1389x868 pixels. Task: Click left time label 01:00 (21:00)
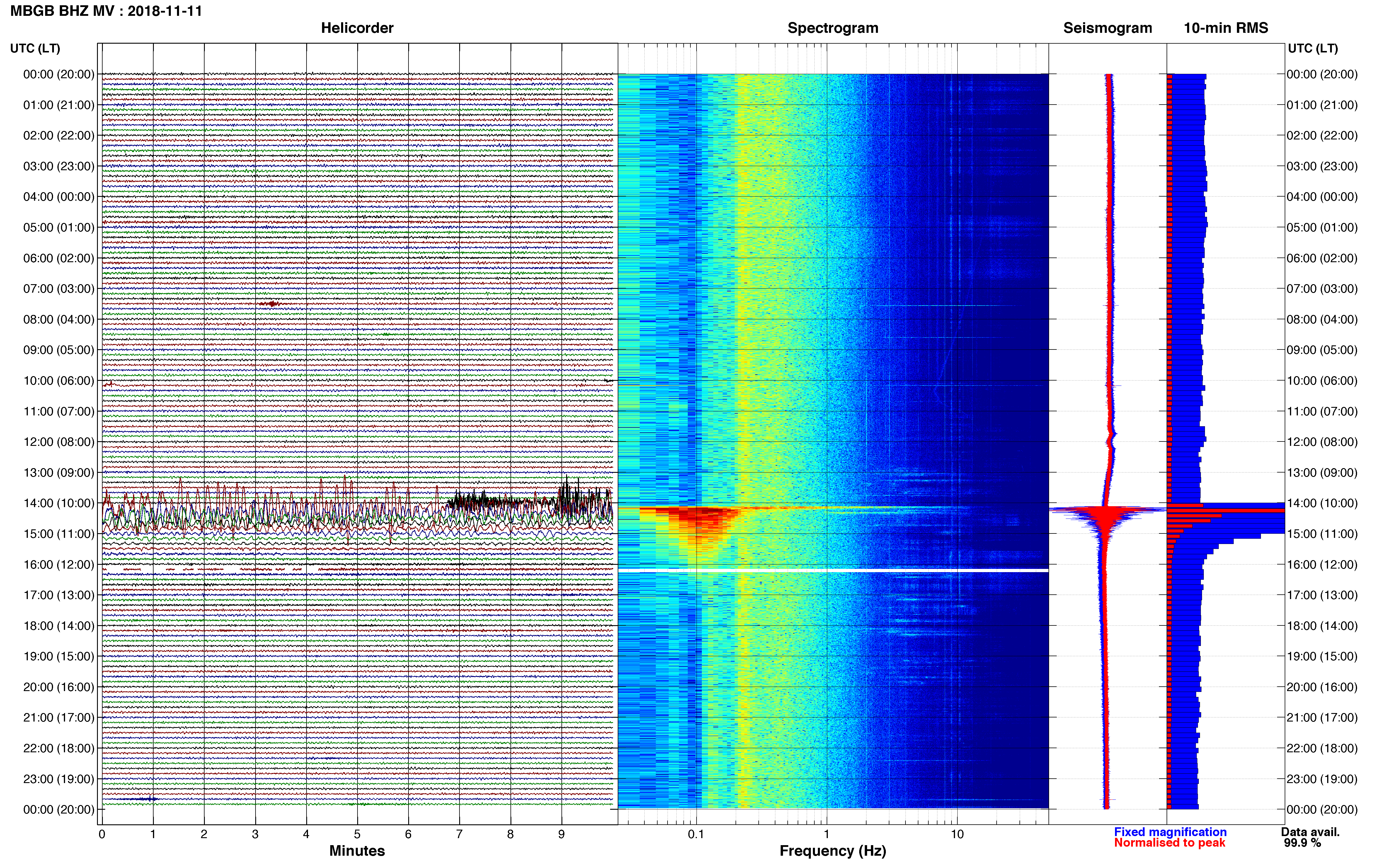[59, 105]
